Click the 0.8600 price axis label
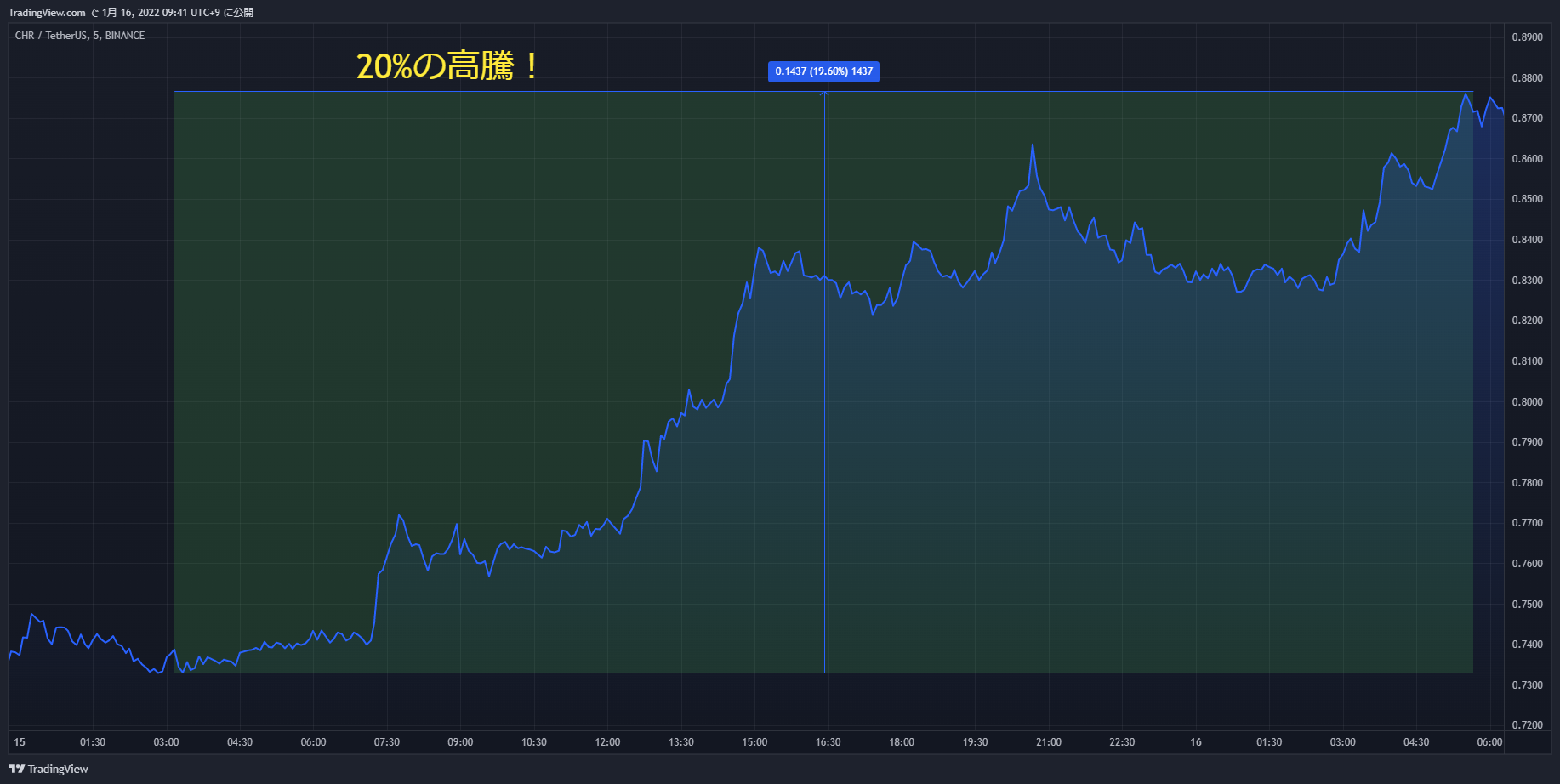 pos(1527,159)
